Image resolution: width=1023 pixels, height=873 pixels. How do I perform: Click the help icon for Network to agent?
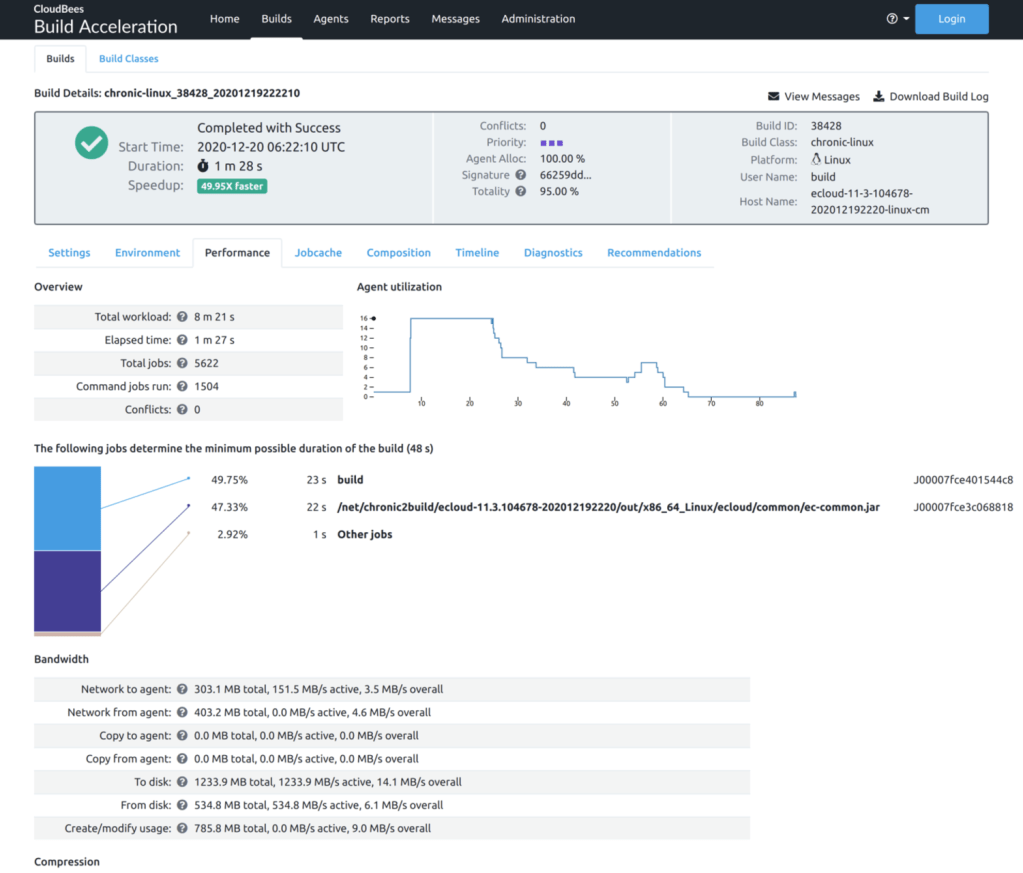coord(182,689)
